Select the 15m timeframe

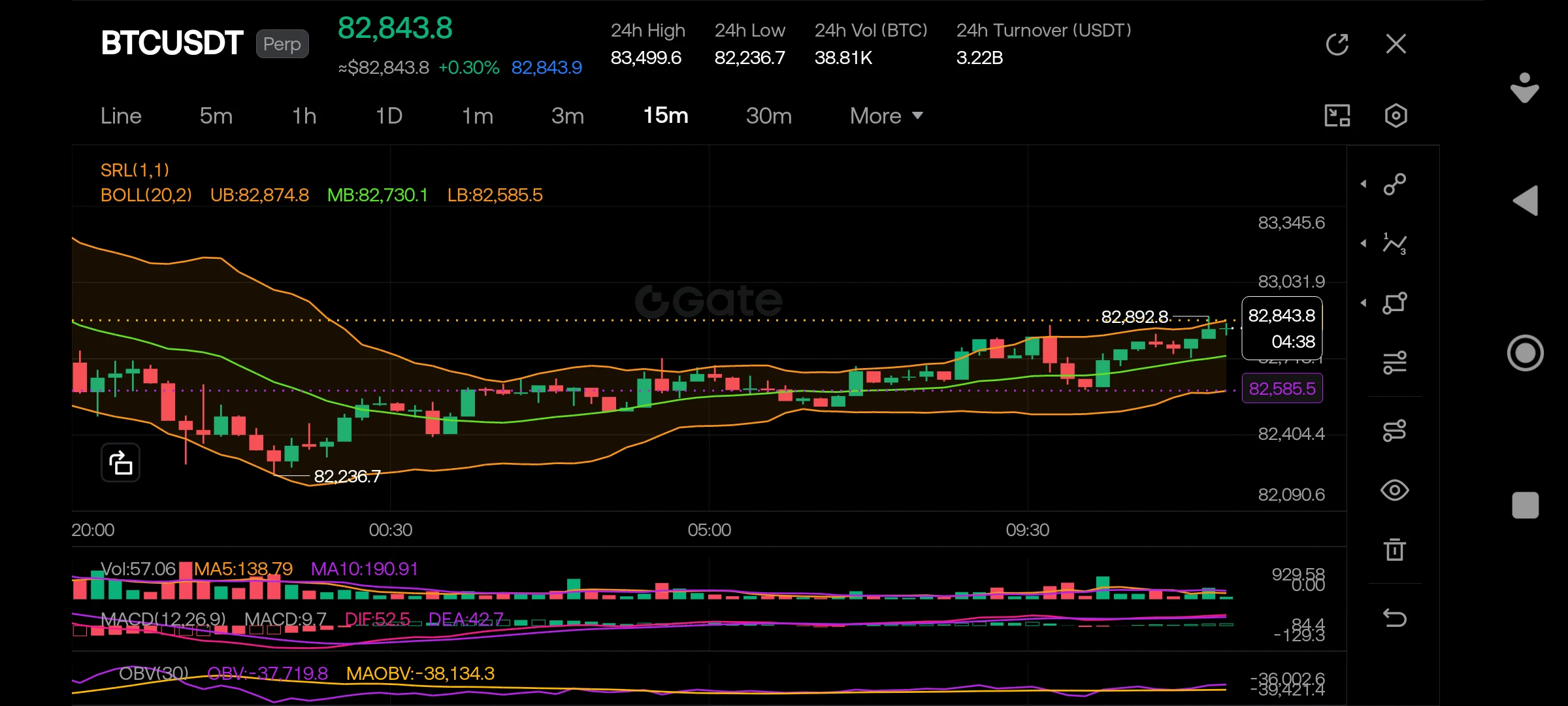click(x=666, y=116)
